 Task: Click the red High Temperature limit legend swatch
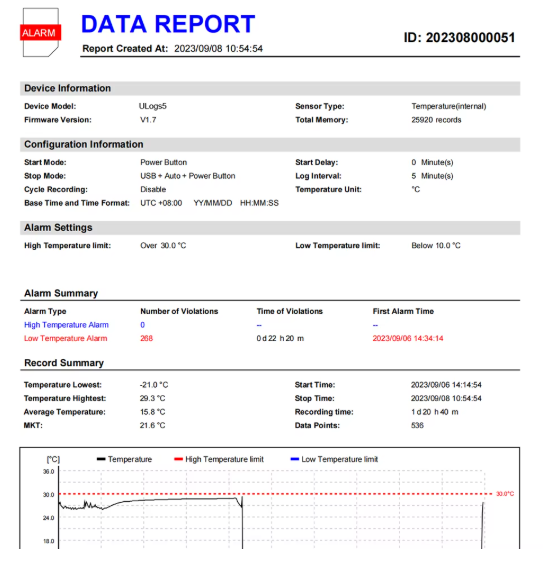178,459
